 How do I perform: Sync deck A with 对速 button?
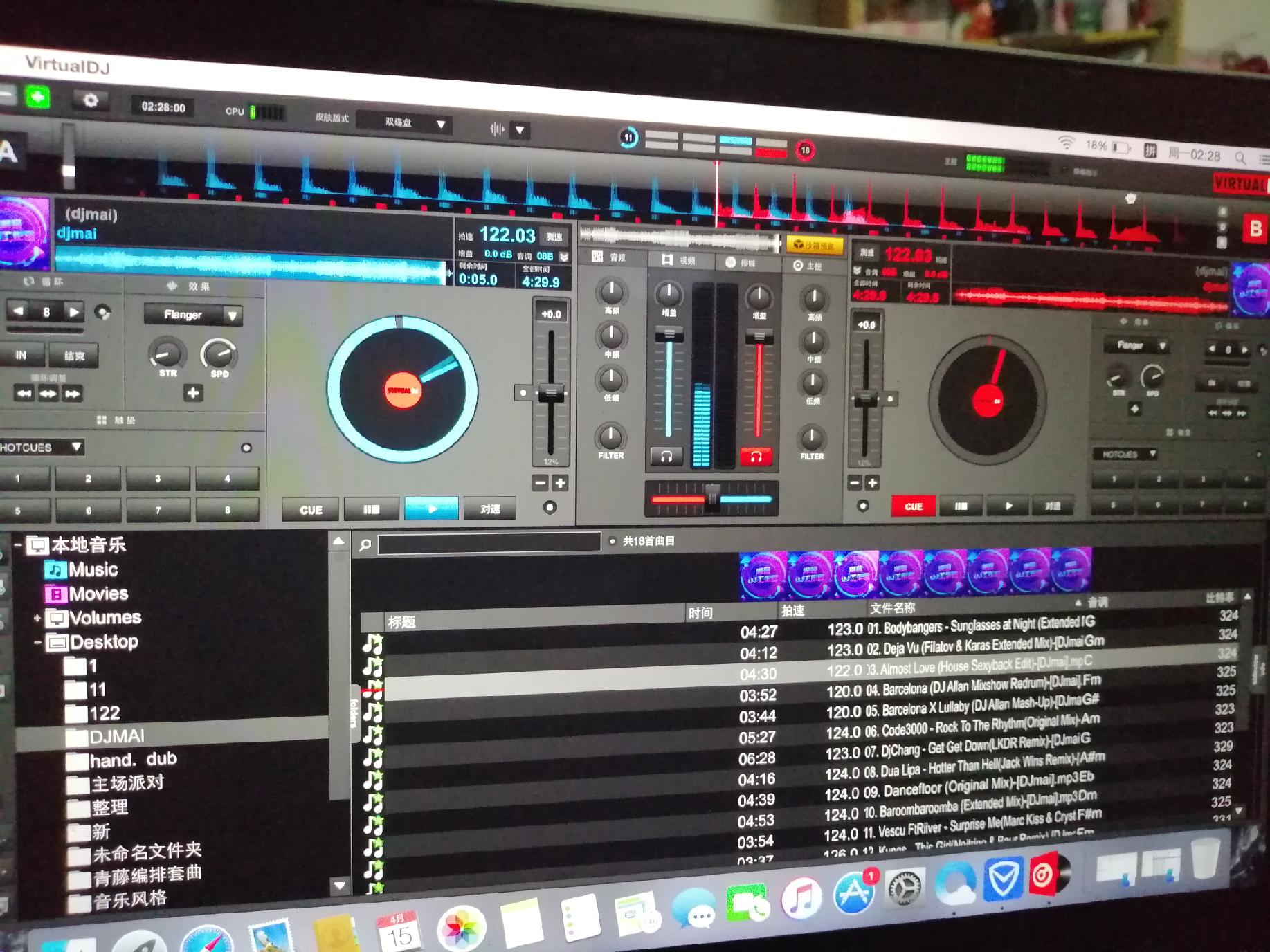[x=490, y=509]
